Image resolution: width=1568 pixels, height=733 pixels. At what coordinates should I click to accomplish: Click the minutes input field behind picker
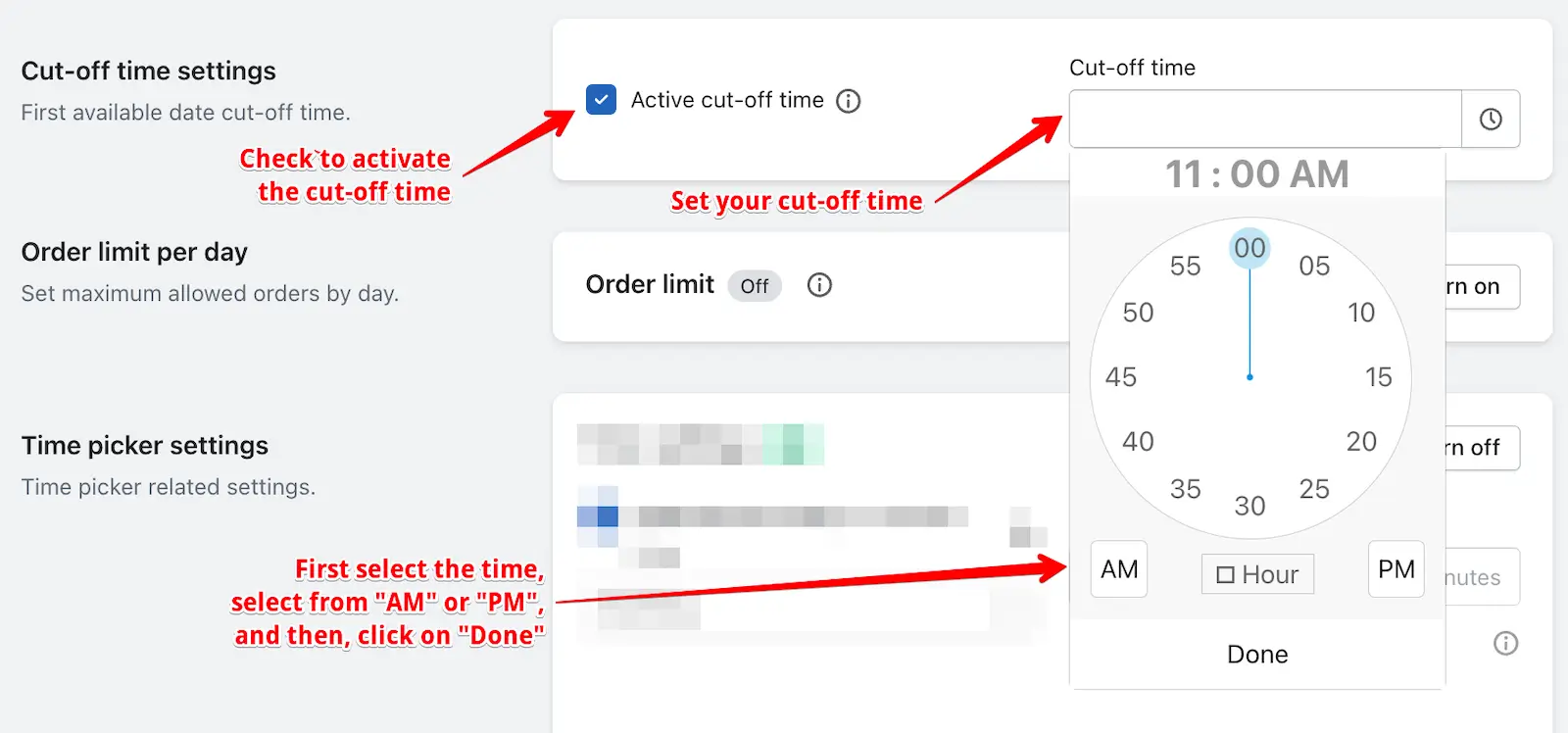tap(1483, 577)
